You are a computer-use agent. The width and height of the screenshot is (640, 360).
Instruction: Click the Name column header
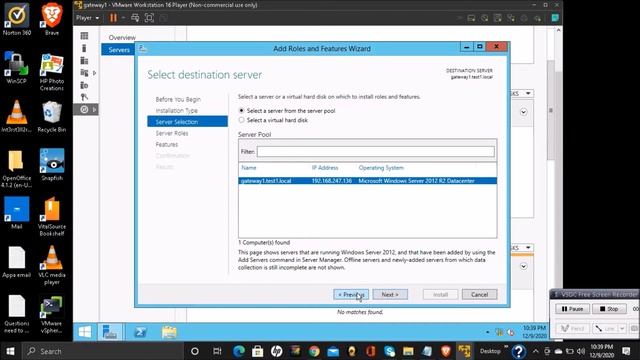[249, 168]
